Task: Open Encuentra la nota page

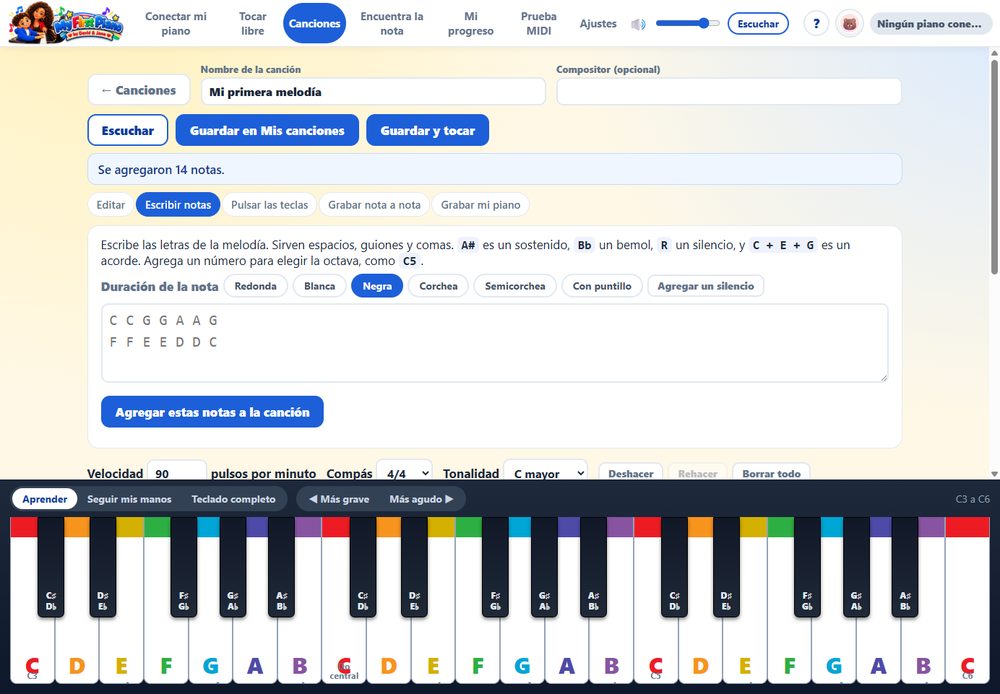Action: pyautogui.click(x=392, y=24)
